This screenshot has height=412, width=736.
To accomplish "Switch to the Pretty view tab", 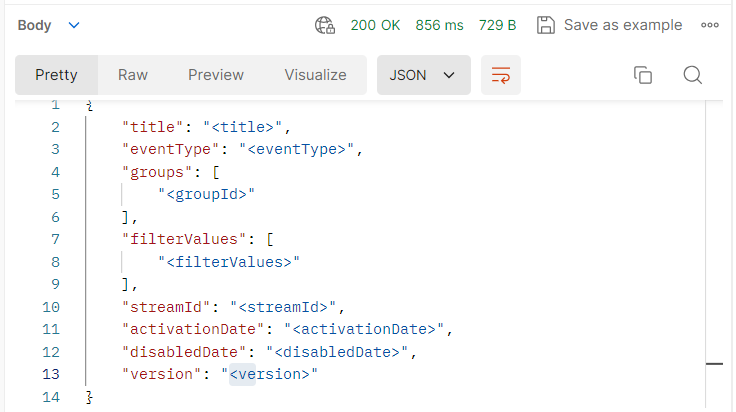I will [56, 75].
